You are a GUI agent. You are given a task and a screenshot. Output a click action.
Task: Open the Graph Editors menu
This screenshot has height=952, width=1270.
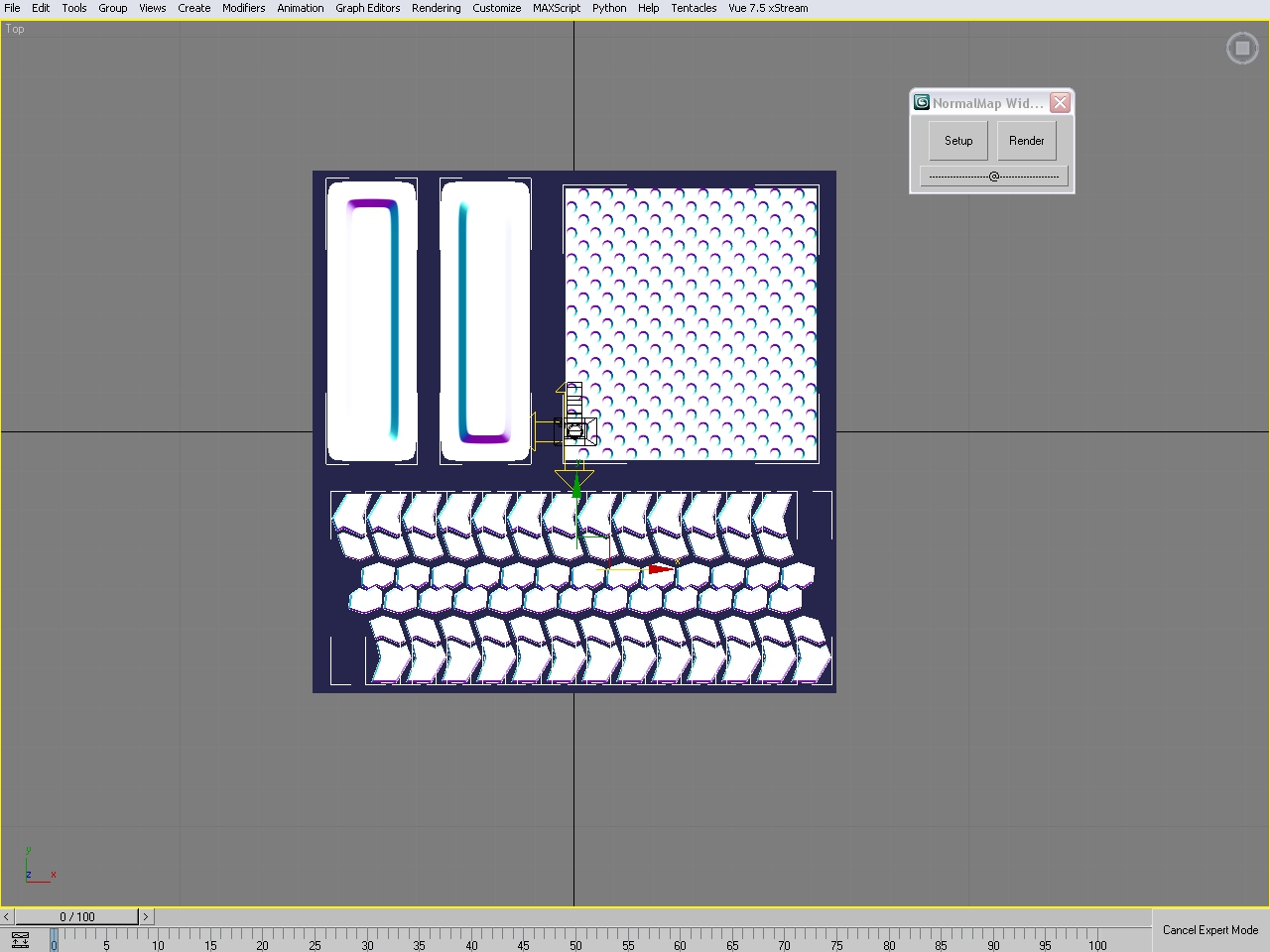(367, 8)
